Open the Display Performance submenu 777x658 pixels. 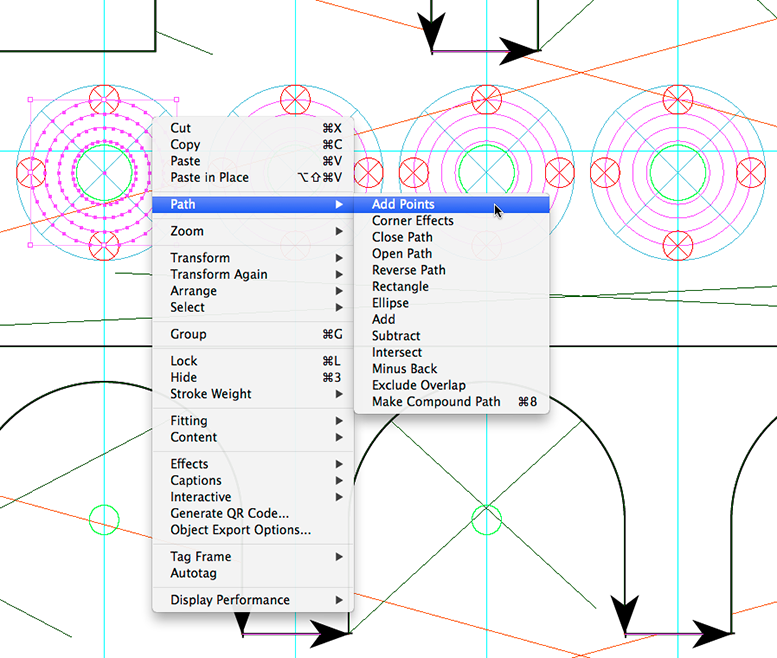[x=253, y=600]
